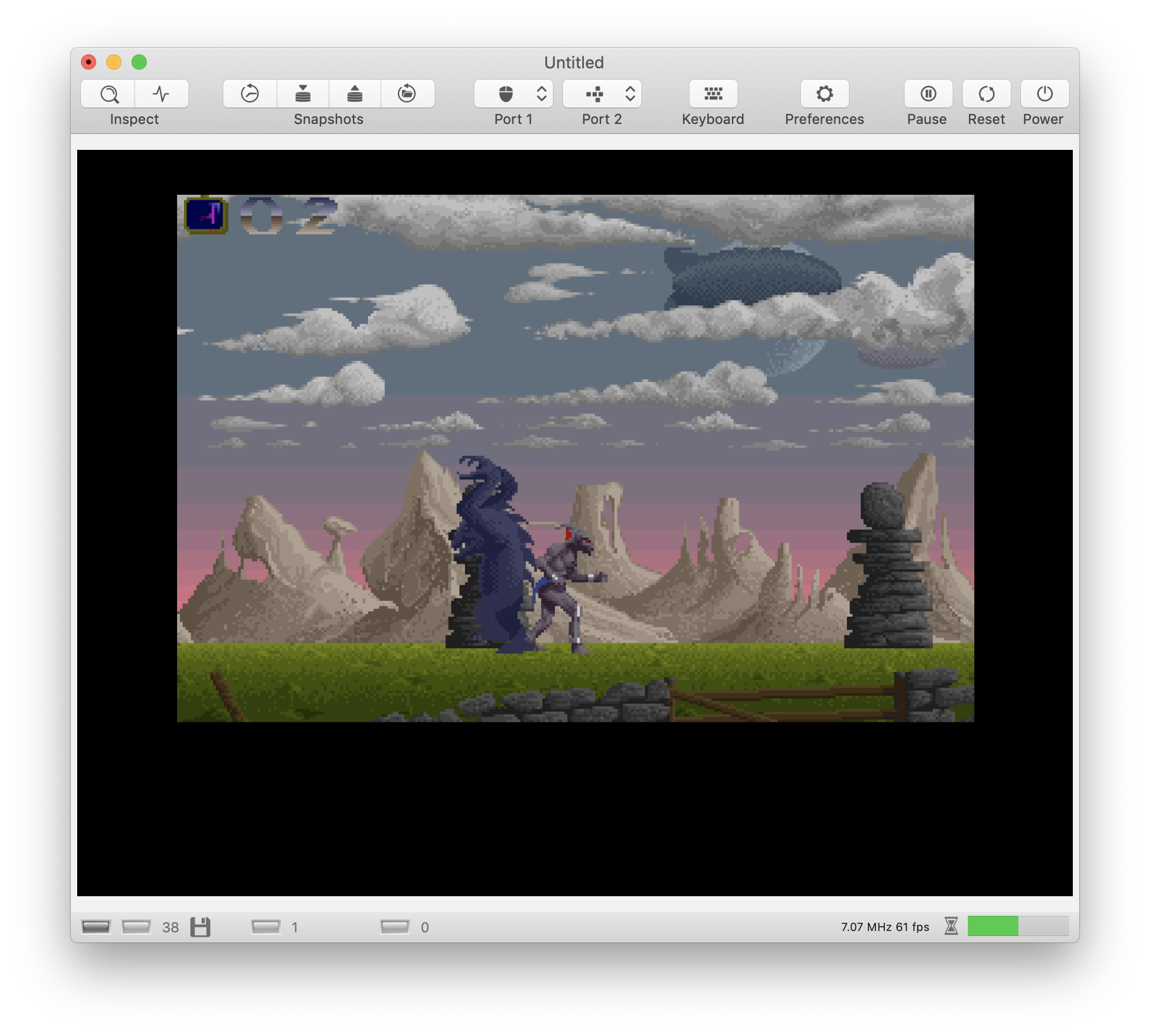Image resolution: width=1150 pixels, height=1036 pixels.
Task: Toggle warp mode with the hourglass icon
Action: click(x=951, y=927)
